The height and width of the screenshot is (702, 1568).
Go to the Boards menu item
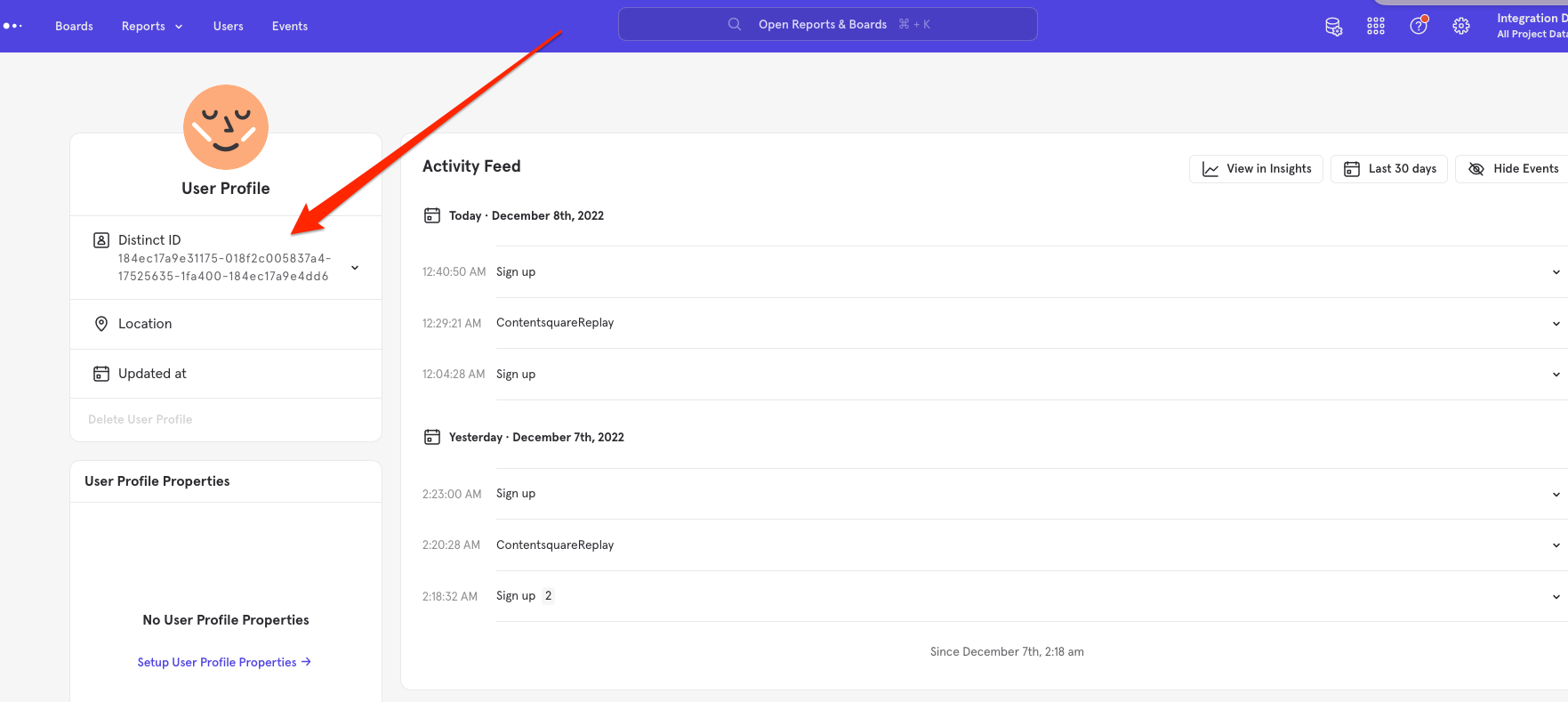point(74,26)
